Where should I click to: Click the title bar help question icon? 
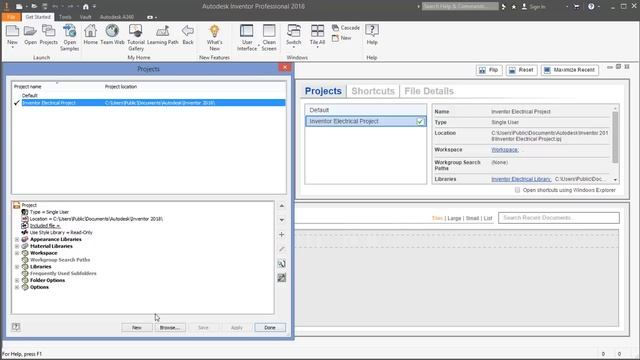pos(591,7)
